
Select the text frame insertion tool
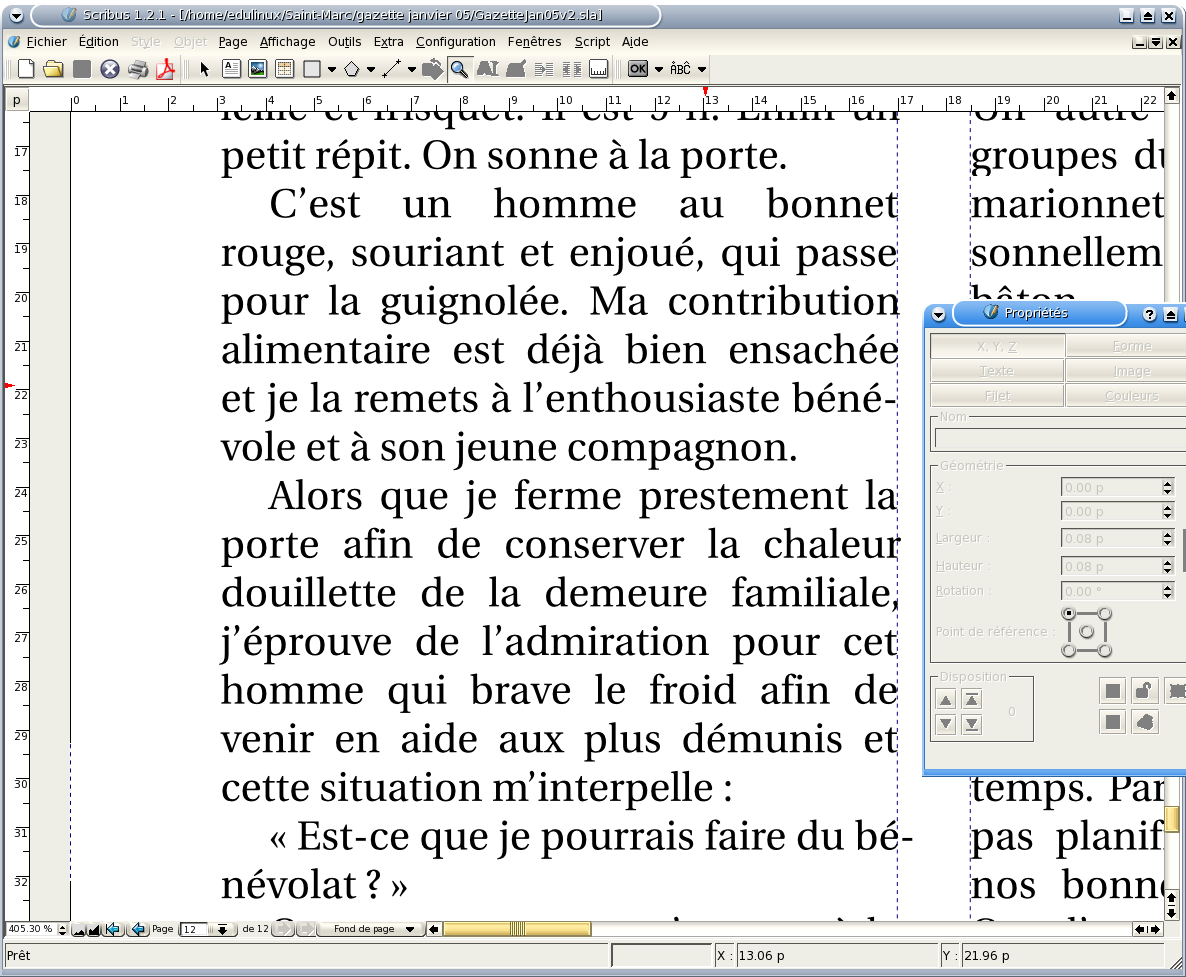click(x=231, y=69)
